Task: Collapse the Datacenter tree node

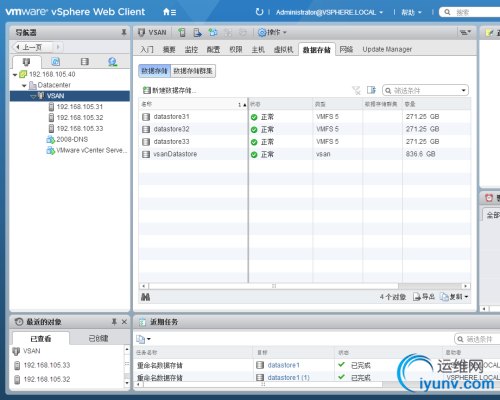Action: 24,86
